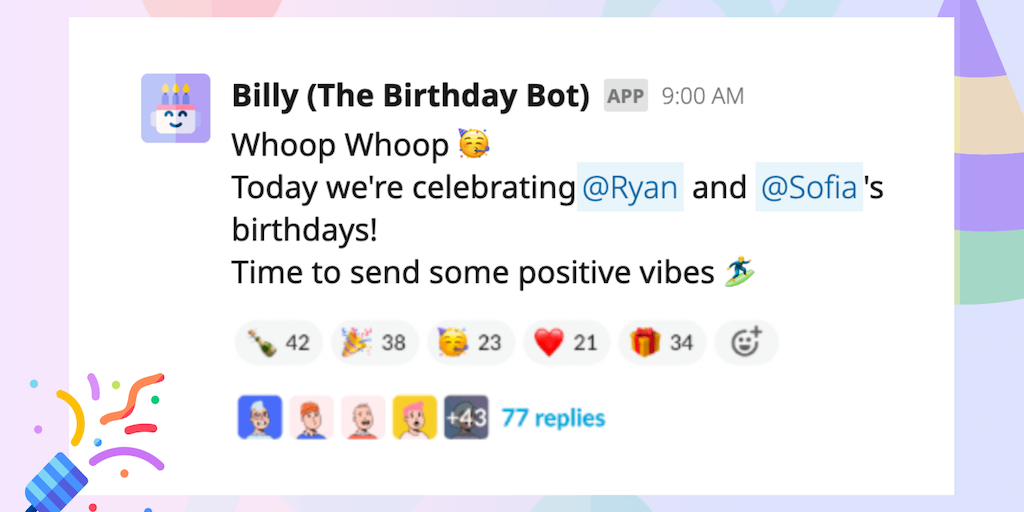Toggle the champagne bottle reaction with 42
Image resolution: width=1024 pixels, height=512 pixels.
tap(278, 343)
